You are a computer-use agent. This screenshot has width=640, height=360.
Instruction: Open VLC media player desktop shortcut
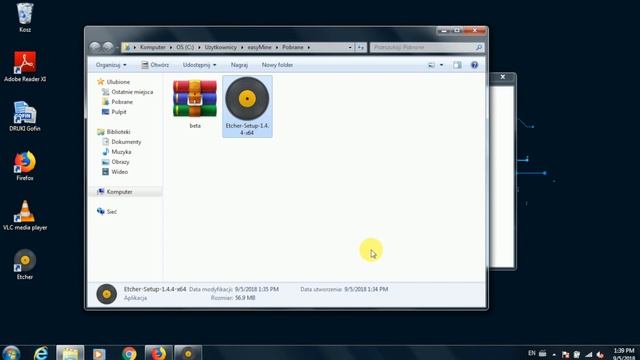tap(25, 215)
